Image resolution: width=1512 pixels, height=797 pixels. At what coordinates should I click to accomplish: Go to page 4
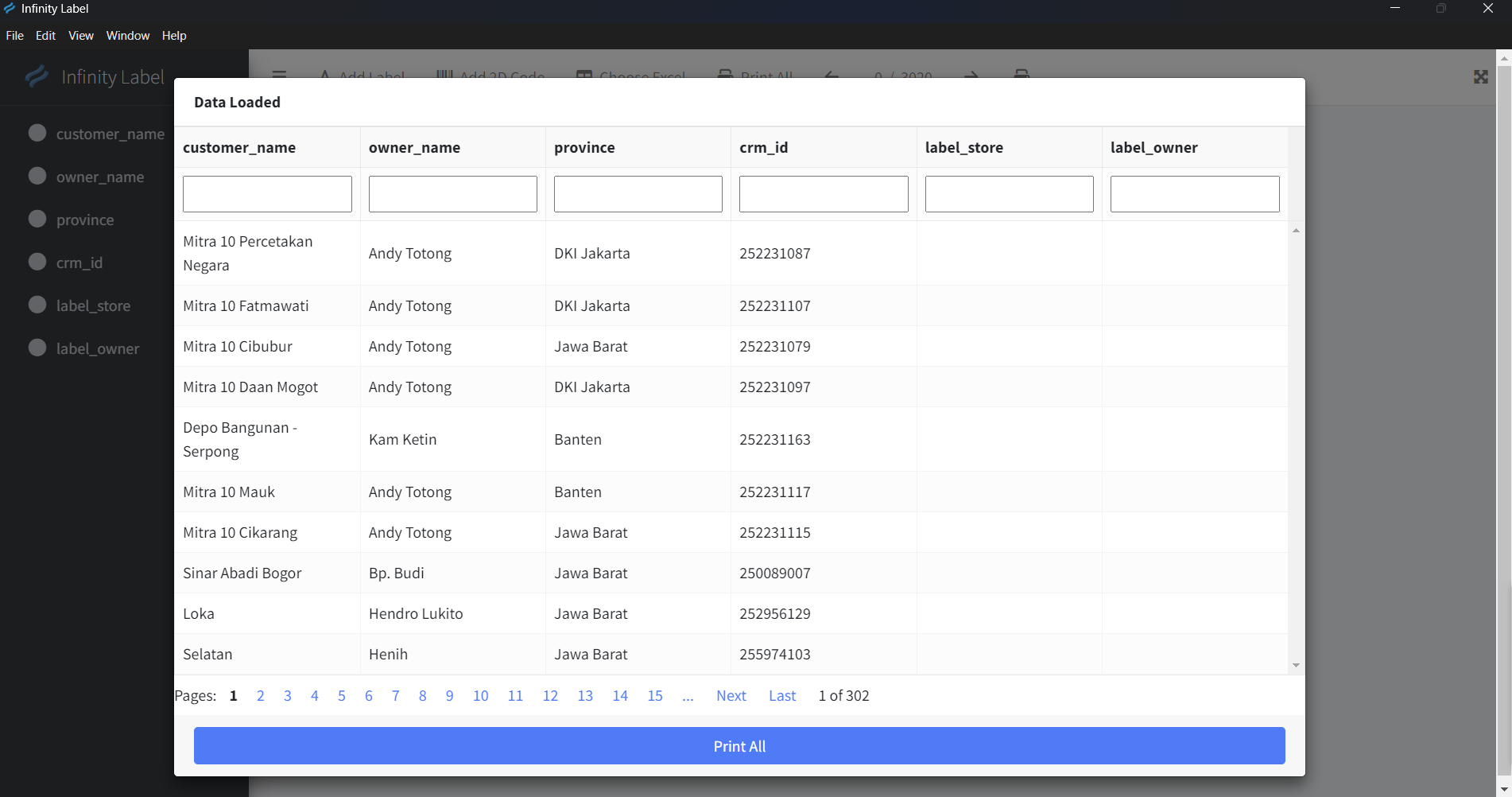(314, 696)
